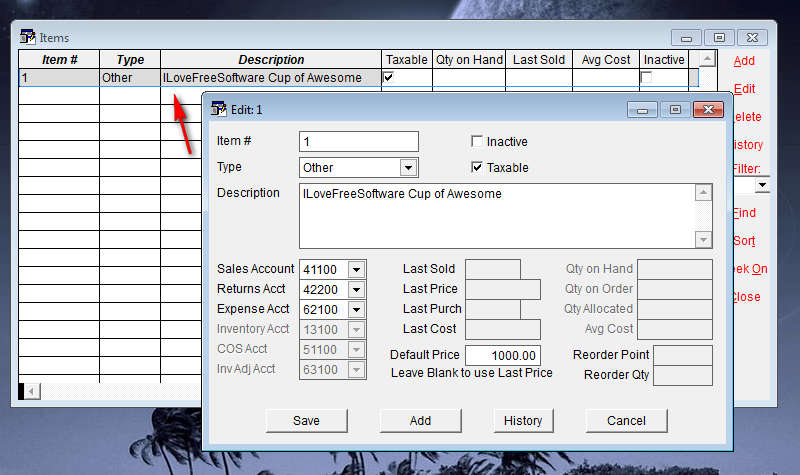The height and width of the screenshot is (475, 800).
Task: Maximize the Items window
Action: click(x=719, y=38)
